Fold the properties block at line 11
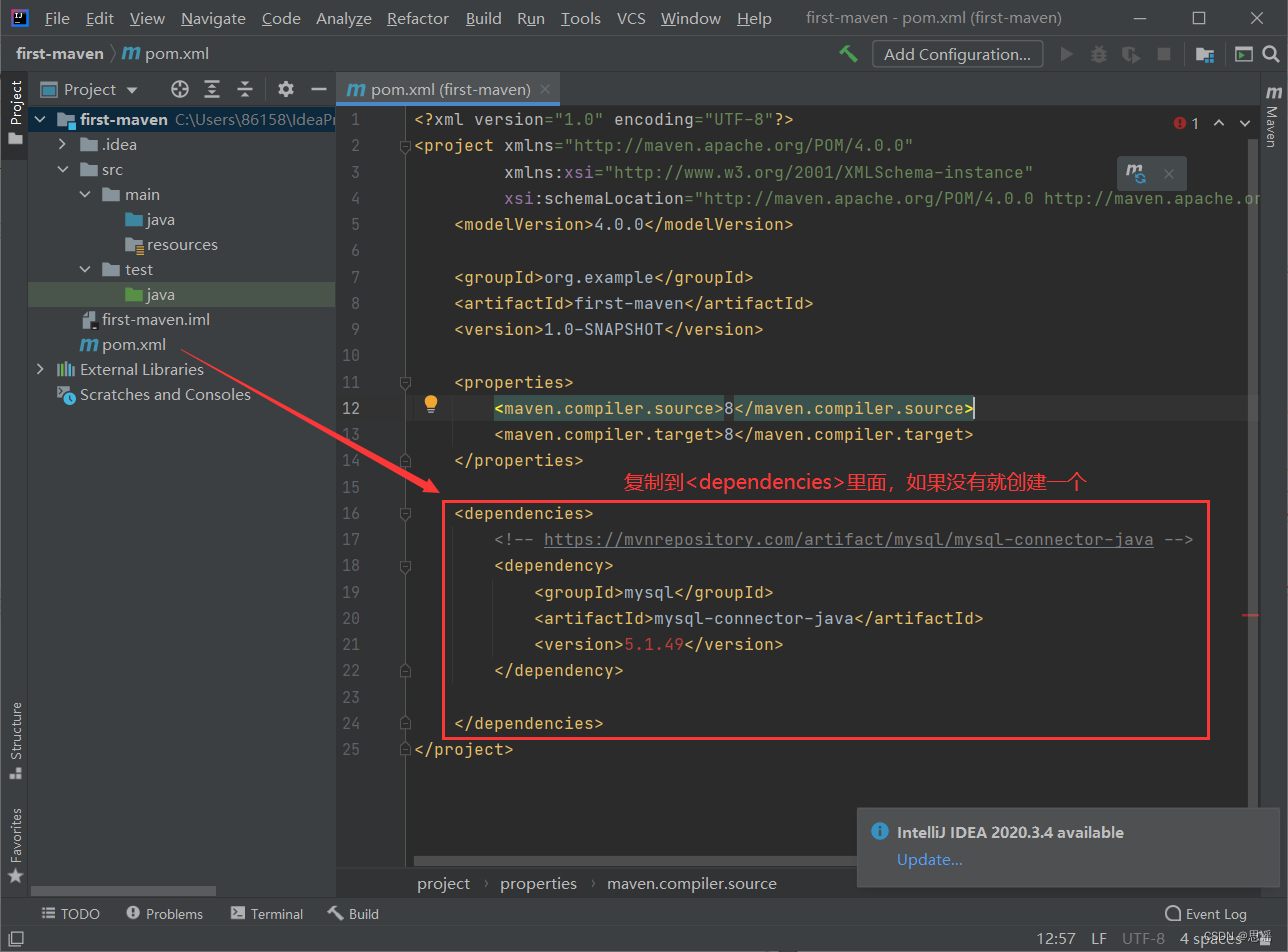Image resolution: width=1288 pixels, height=952 pixels. point(405,382)
